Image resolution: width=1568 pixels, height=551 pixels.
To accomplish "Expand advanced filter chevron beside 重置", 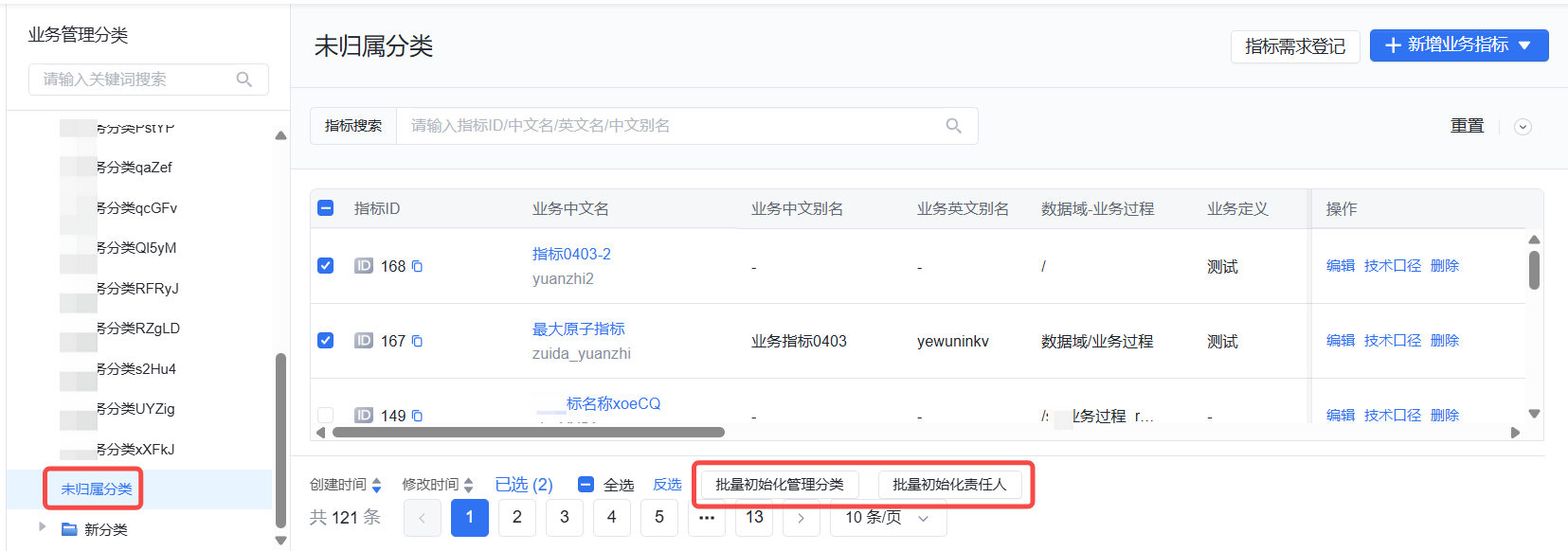I will click(x=1523, y=127).
